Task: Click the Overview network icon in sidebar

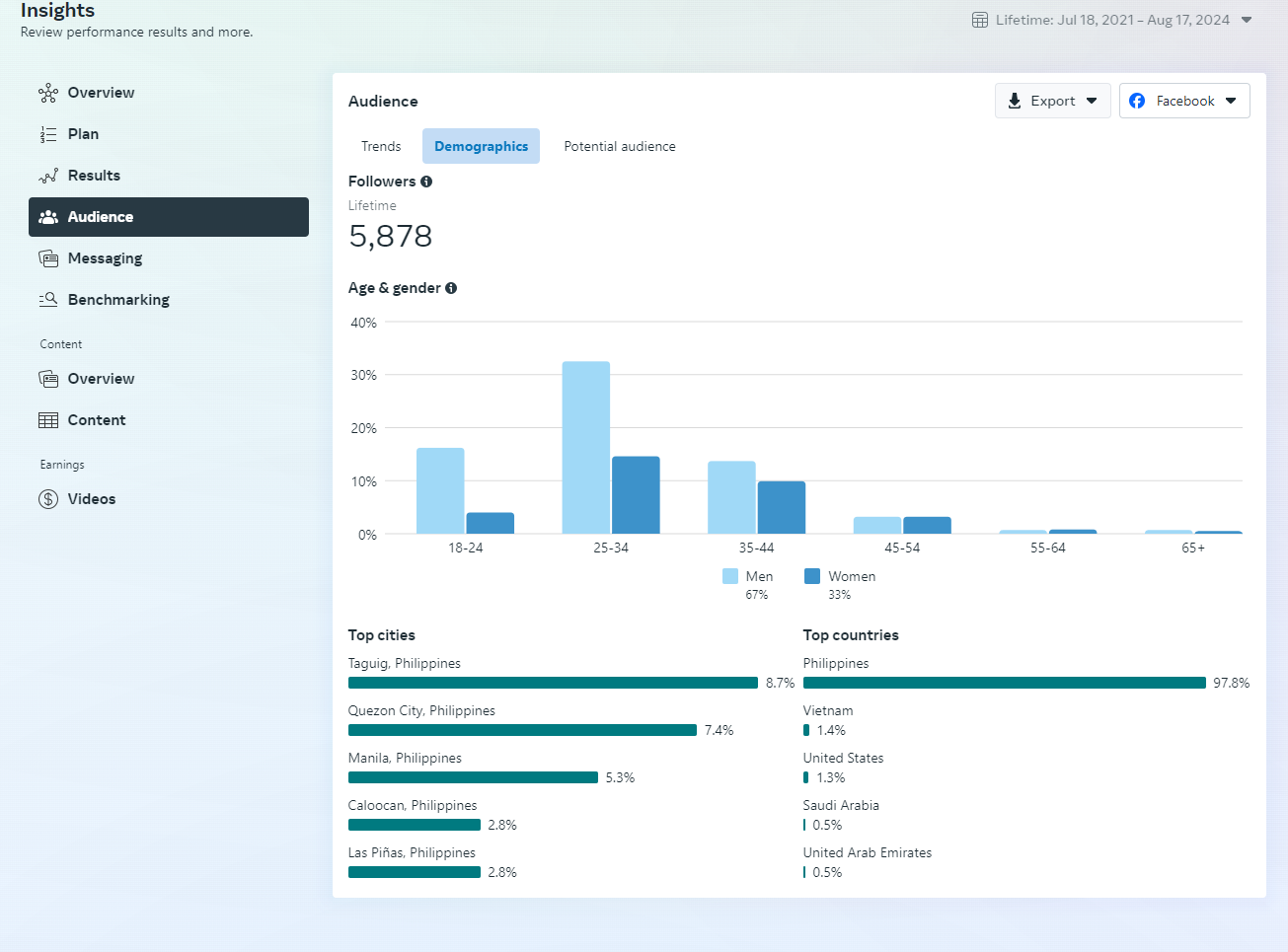Action: [x=48, y=93]
